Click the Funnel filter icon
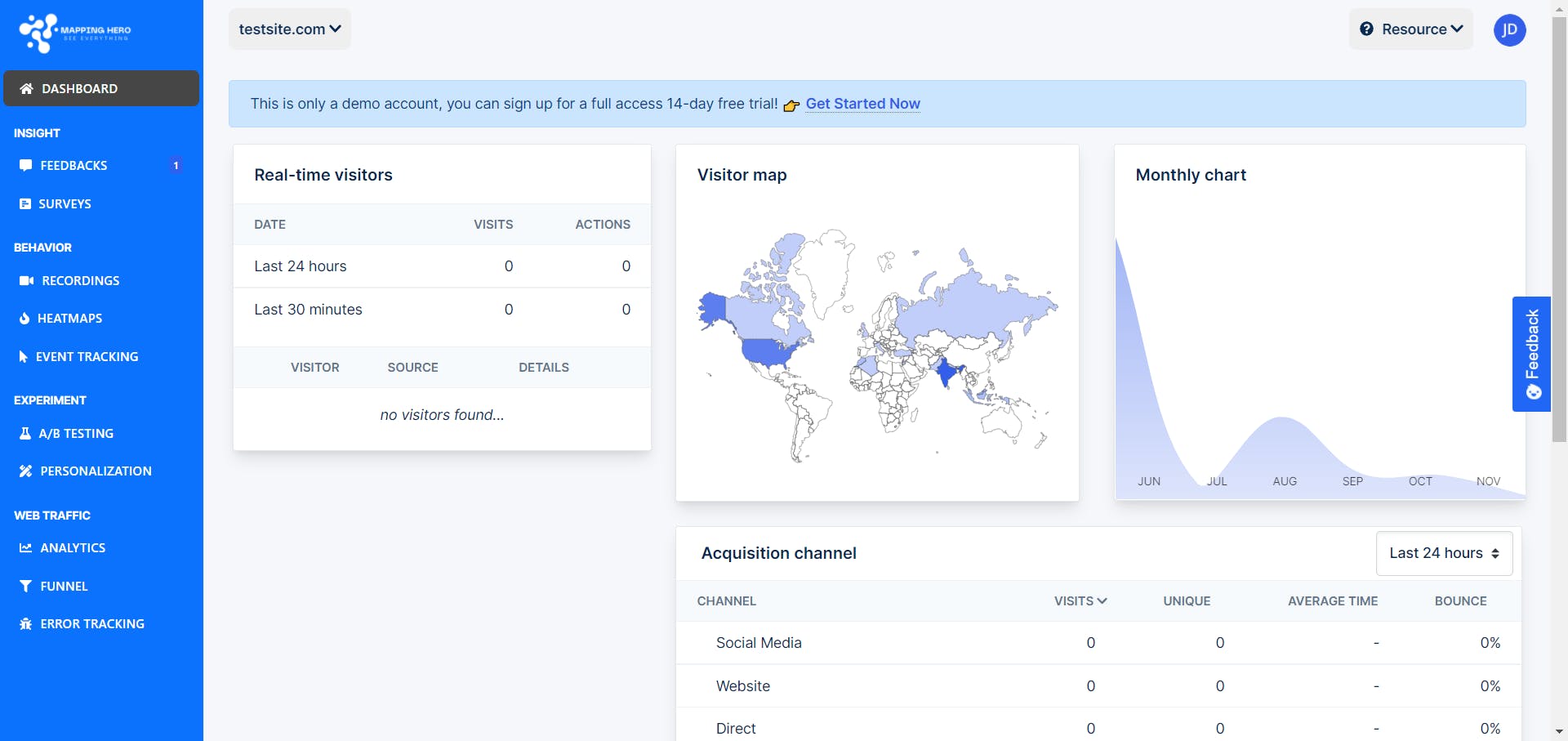 (x=25, y=586)
